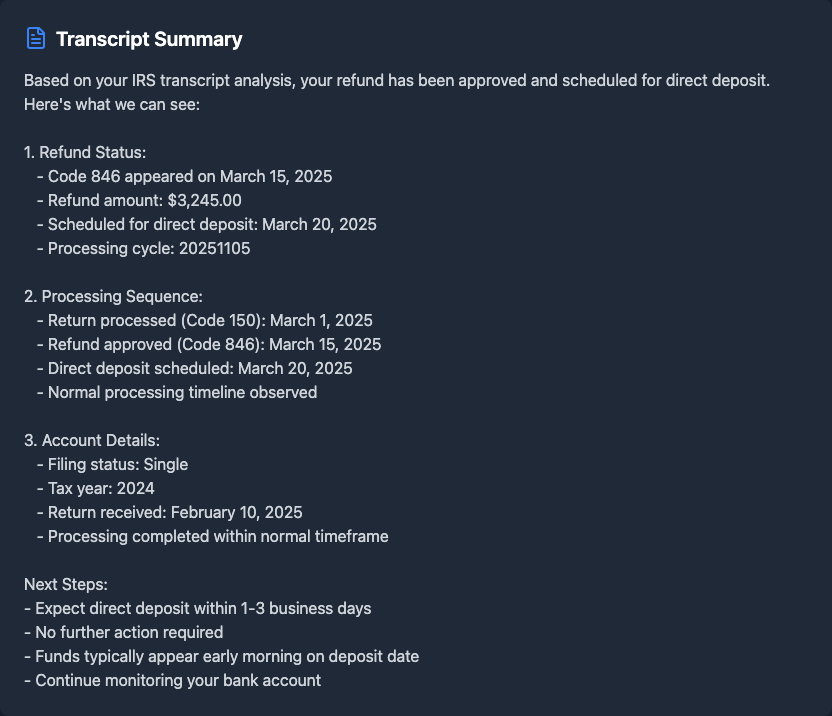Viewport: 832px width, 716px height.
Task: Click the Transcript Summary heading
Action: pyautogui.click(x=149, y=39)
